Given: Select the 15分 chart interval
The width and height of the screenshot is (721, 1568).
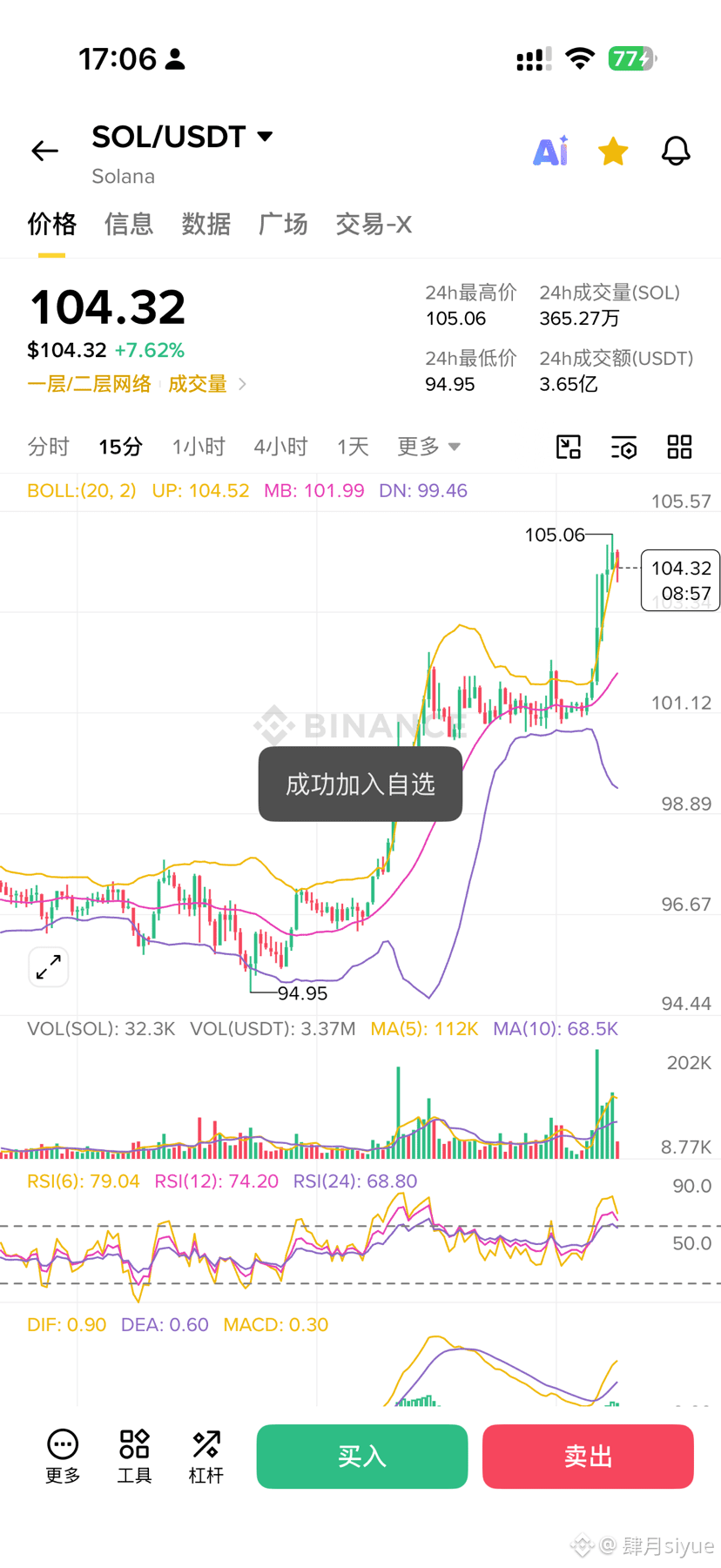Looking at the screenshot, I should pyautogui.click(x=120, y=447).
